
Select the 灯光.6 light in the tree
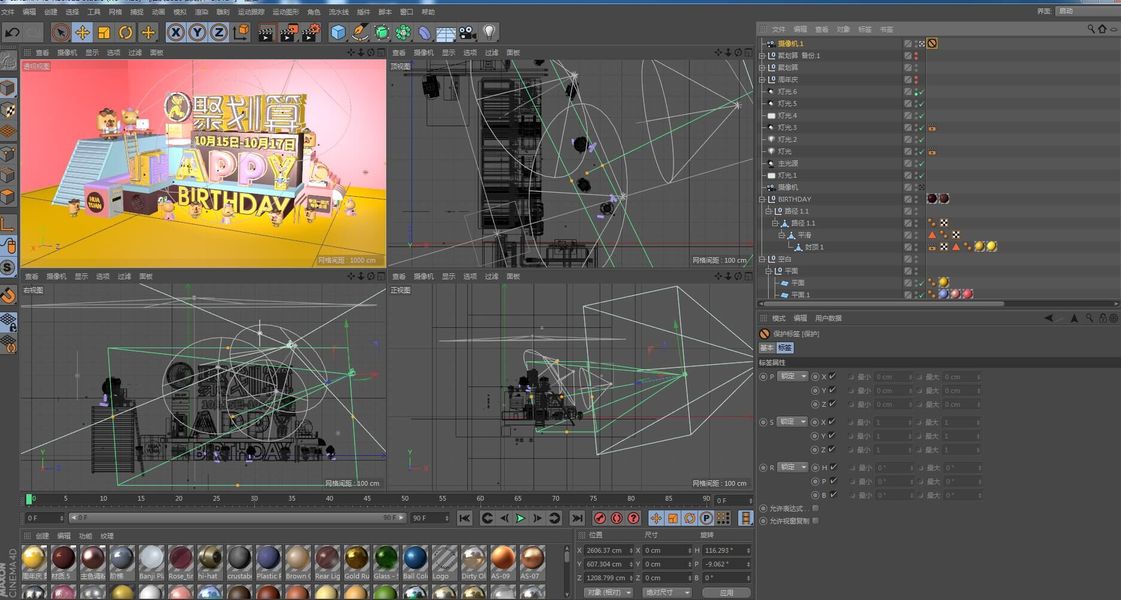pyautogui.click(x=787, y=92)
